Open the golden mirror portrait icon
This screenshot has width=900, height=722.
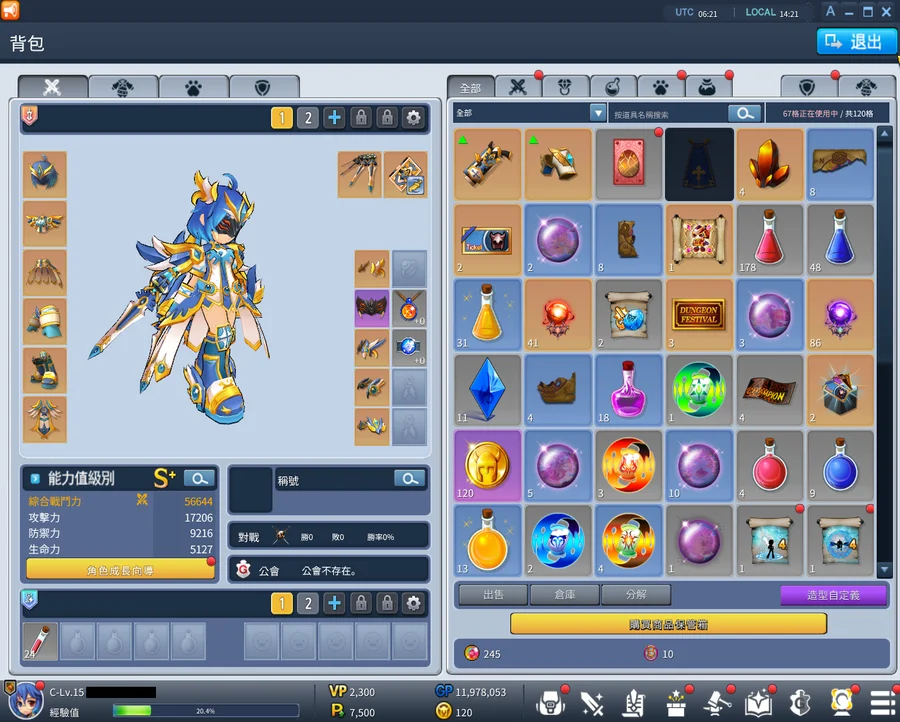pyautogui.click(x=841, y=702)
